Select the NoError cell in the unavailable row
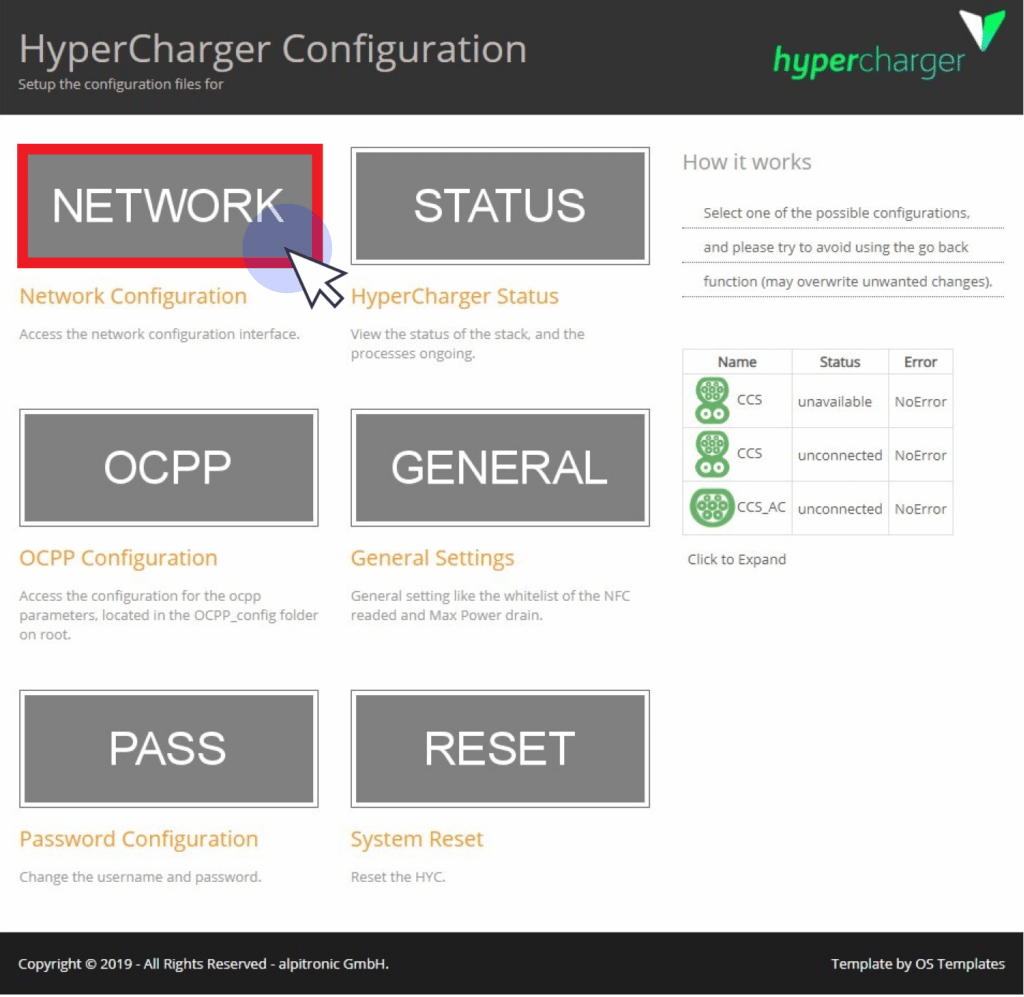Screen dimensions: 1024x997 [x=920, y=402]
